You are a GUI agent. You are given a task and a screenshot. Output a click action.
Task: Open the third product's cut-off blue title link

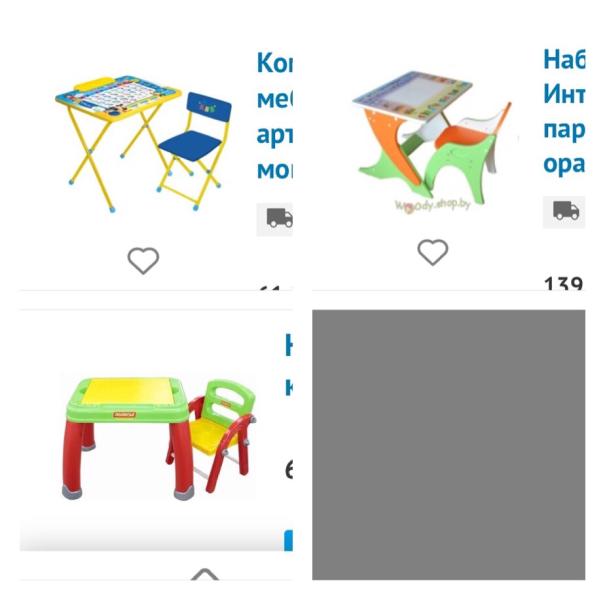pos(288,365)
